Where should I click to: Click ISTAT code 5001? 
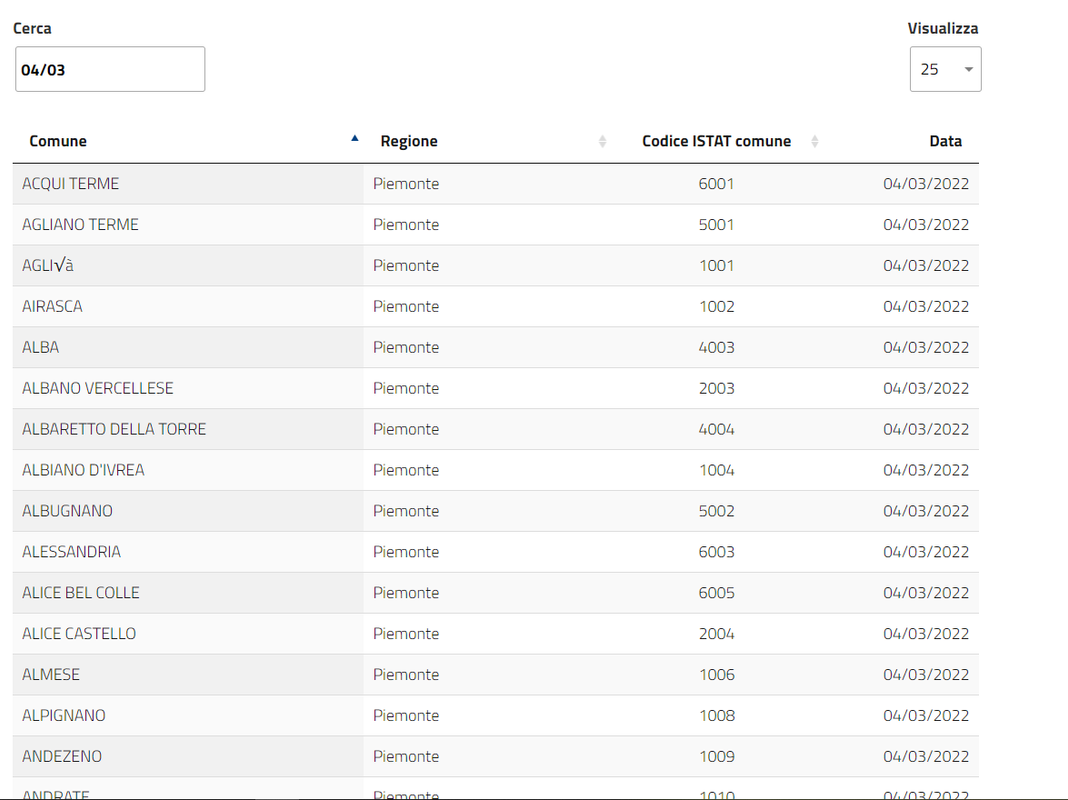[x=717, y=225]
